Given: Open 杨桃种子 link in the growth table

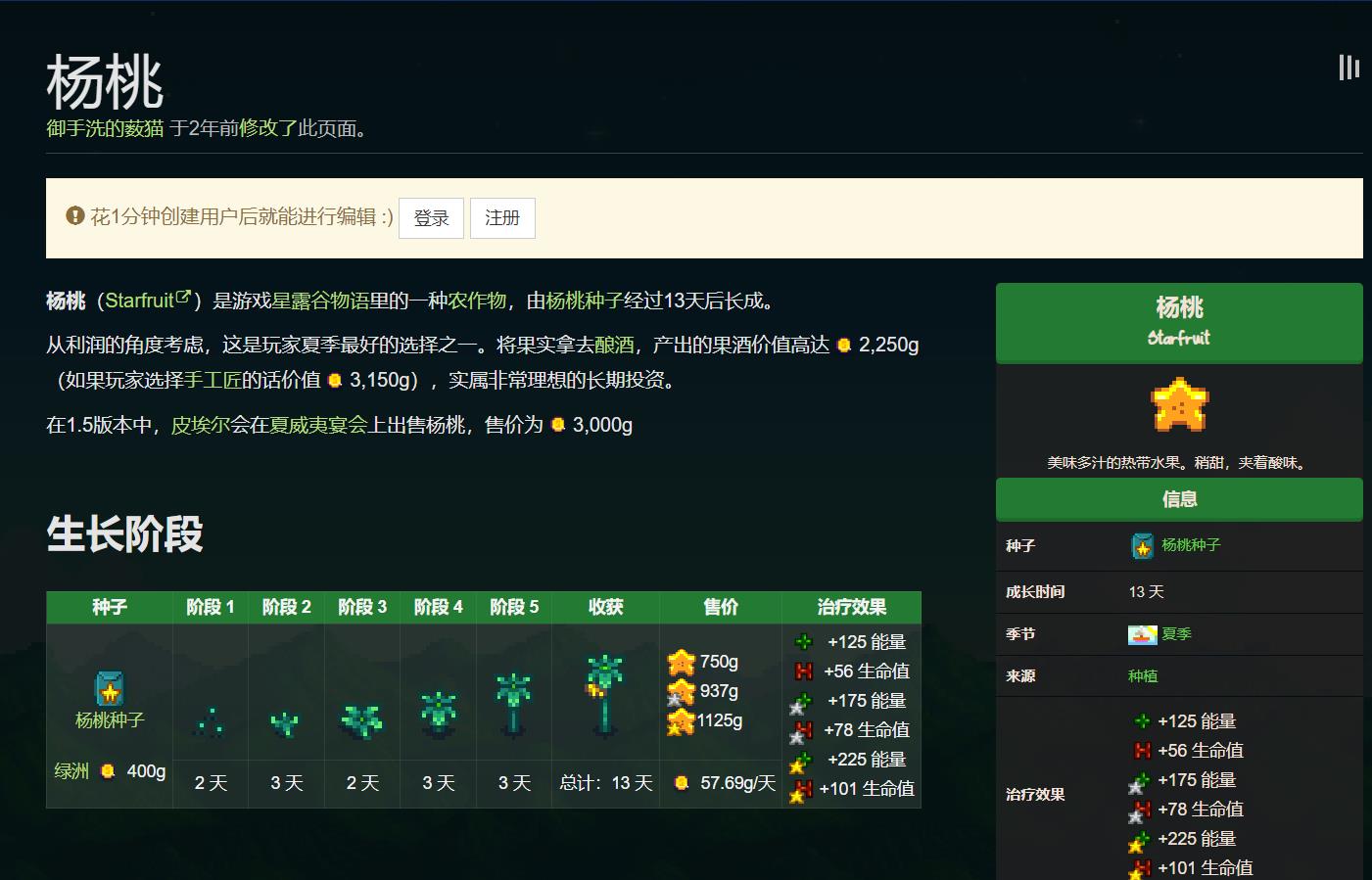Looking at the screenshot, I should point(110,720).
